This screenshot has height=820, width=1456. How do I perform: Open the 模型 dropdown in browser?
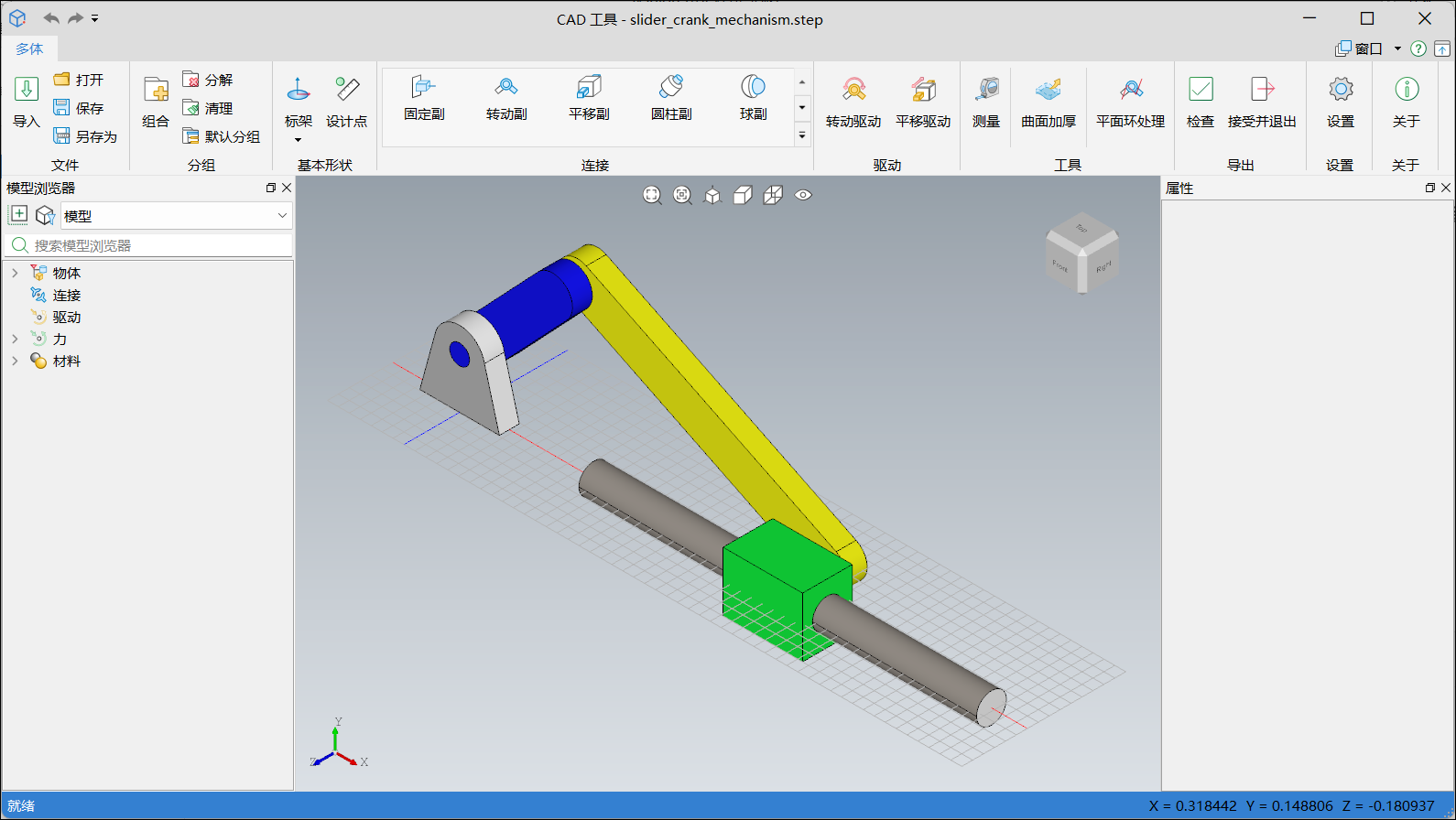click(x=282, y=216)
